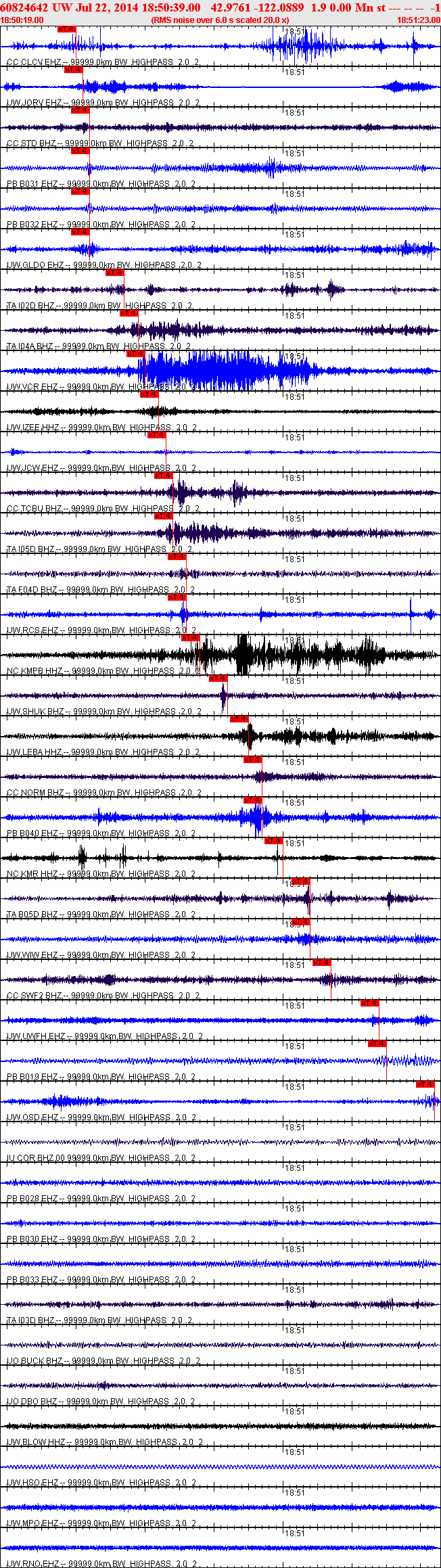Click the RMS noise scaling note

click(x=220, y=20)
